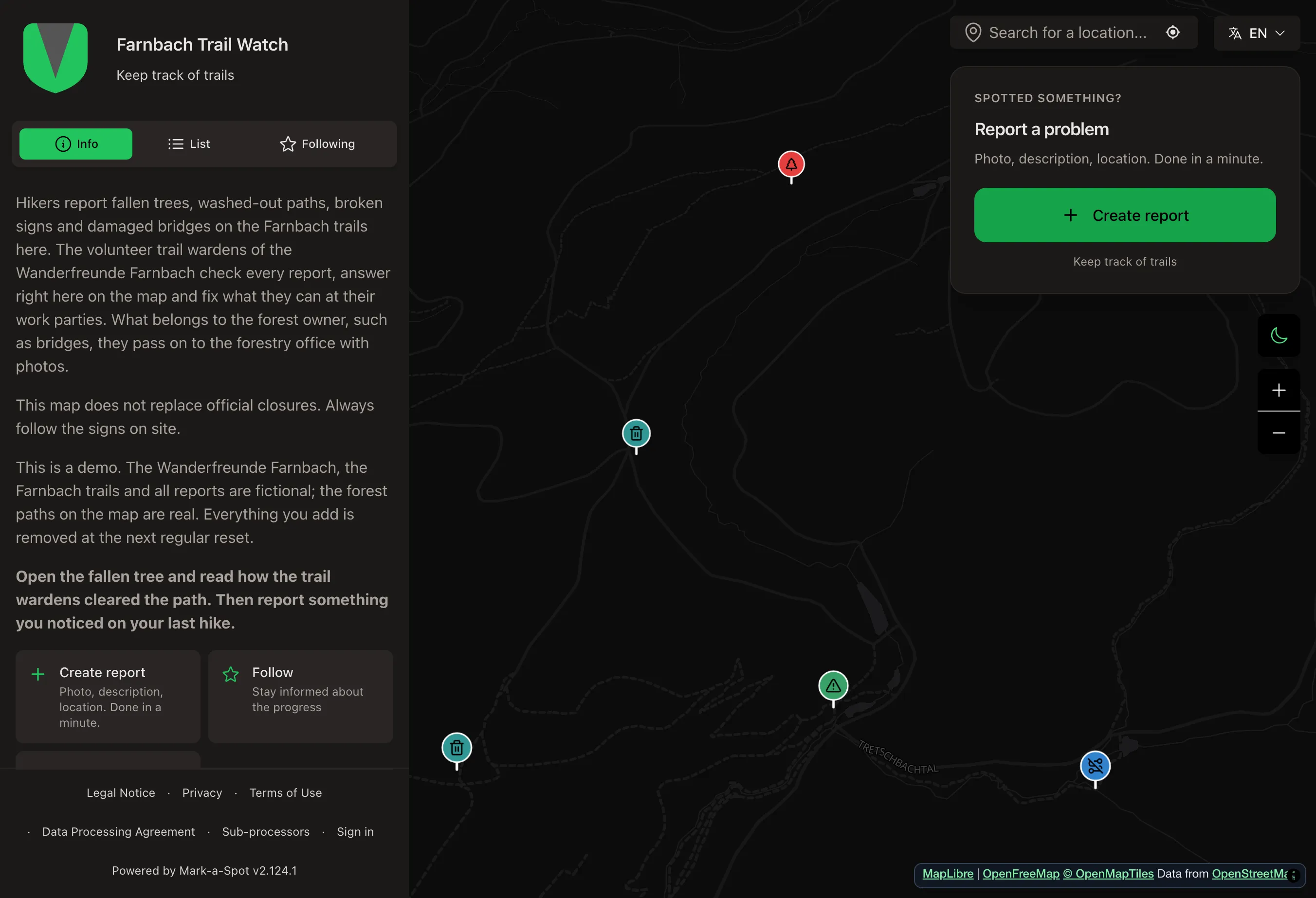Click the "Powered by Mark-a-Spot v2.124.1" text

pos(204,871)
